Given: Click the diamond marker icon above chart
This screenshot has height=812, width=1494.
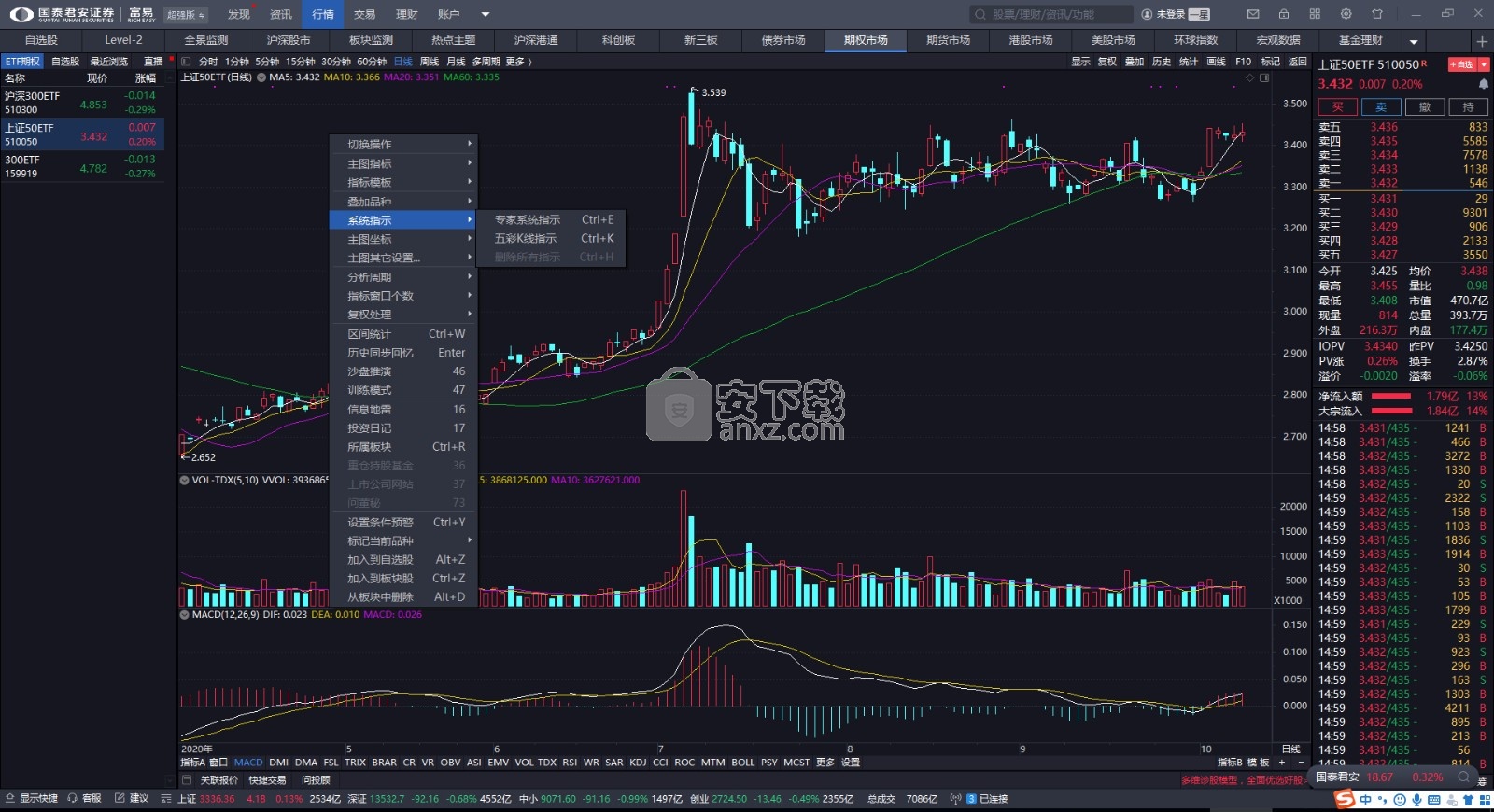Looking at the screenshot, I should 1250,77.
